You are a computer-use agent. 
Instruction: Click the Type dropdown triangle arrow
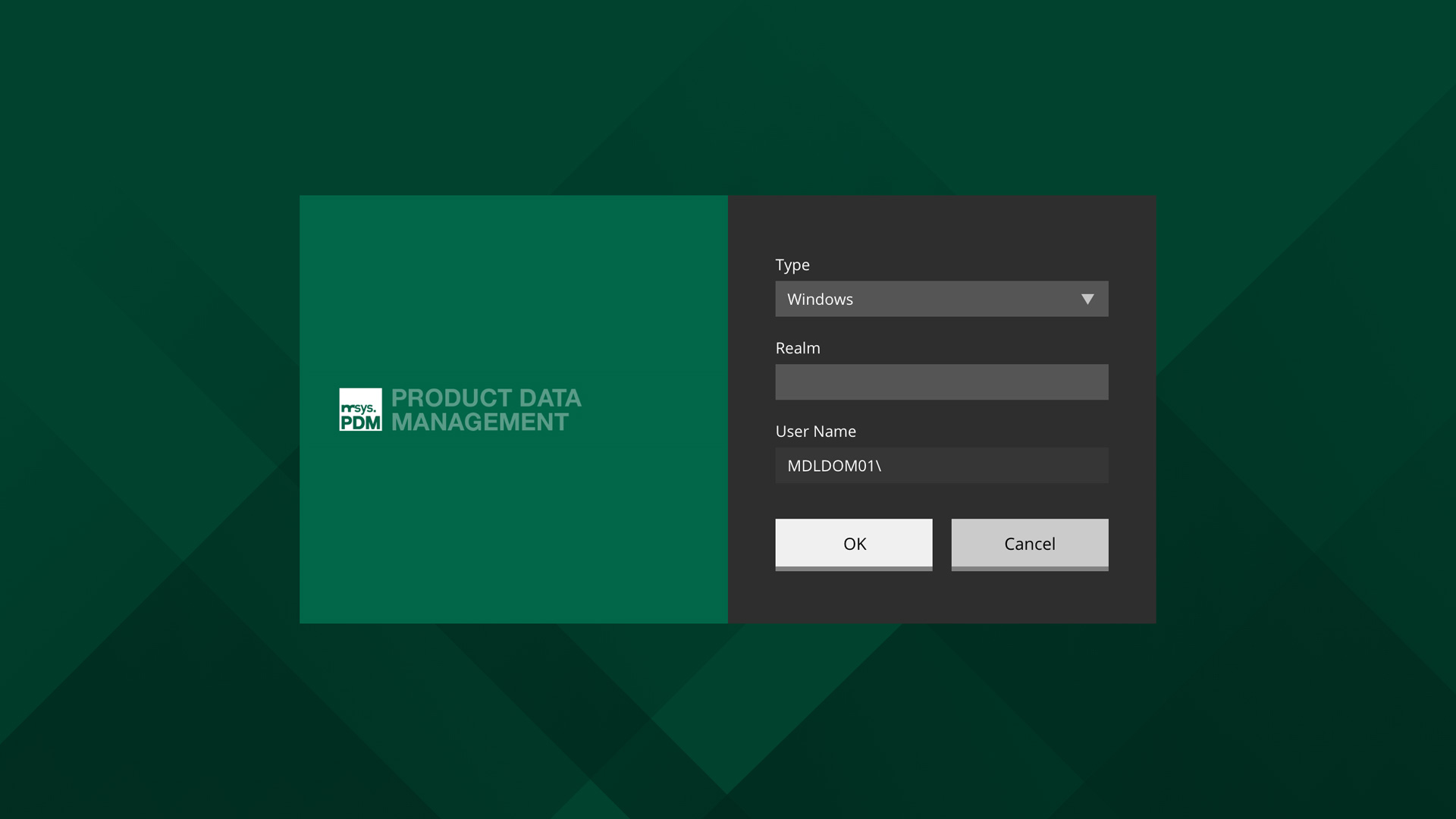(1087, 300)
